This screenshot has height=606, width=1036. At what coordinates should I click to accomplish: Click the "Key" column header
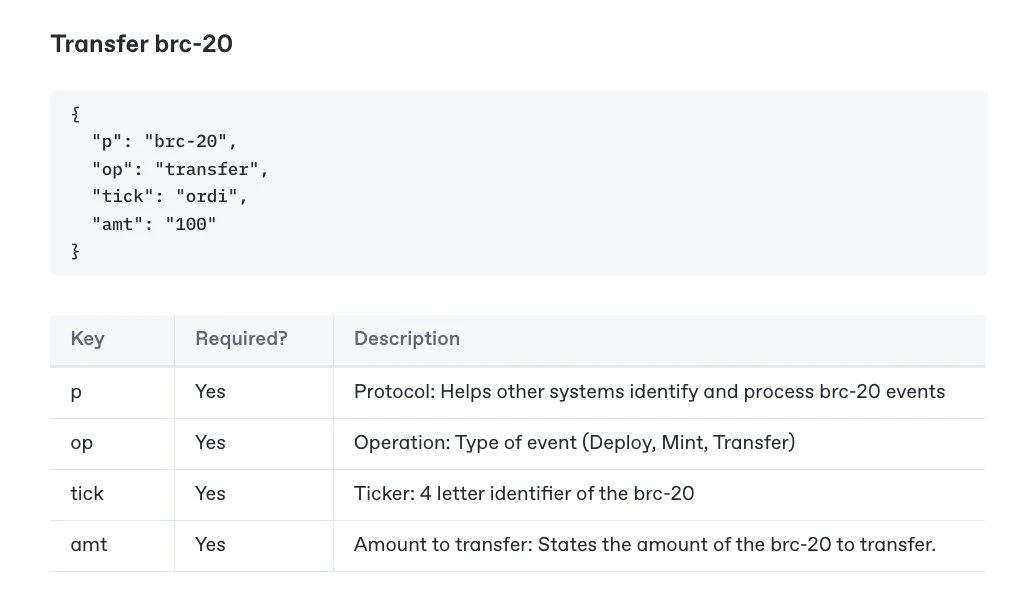pos(87,339)
